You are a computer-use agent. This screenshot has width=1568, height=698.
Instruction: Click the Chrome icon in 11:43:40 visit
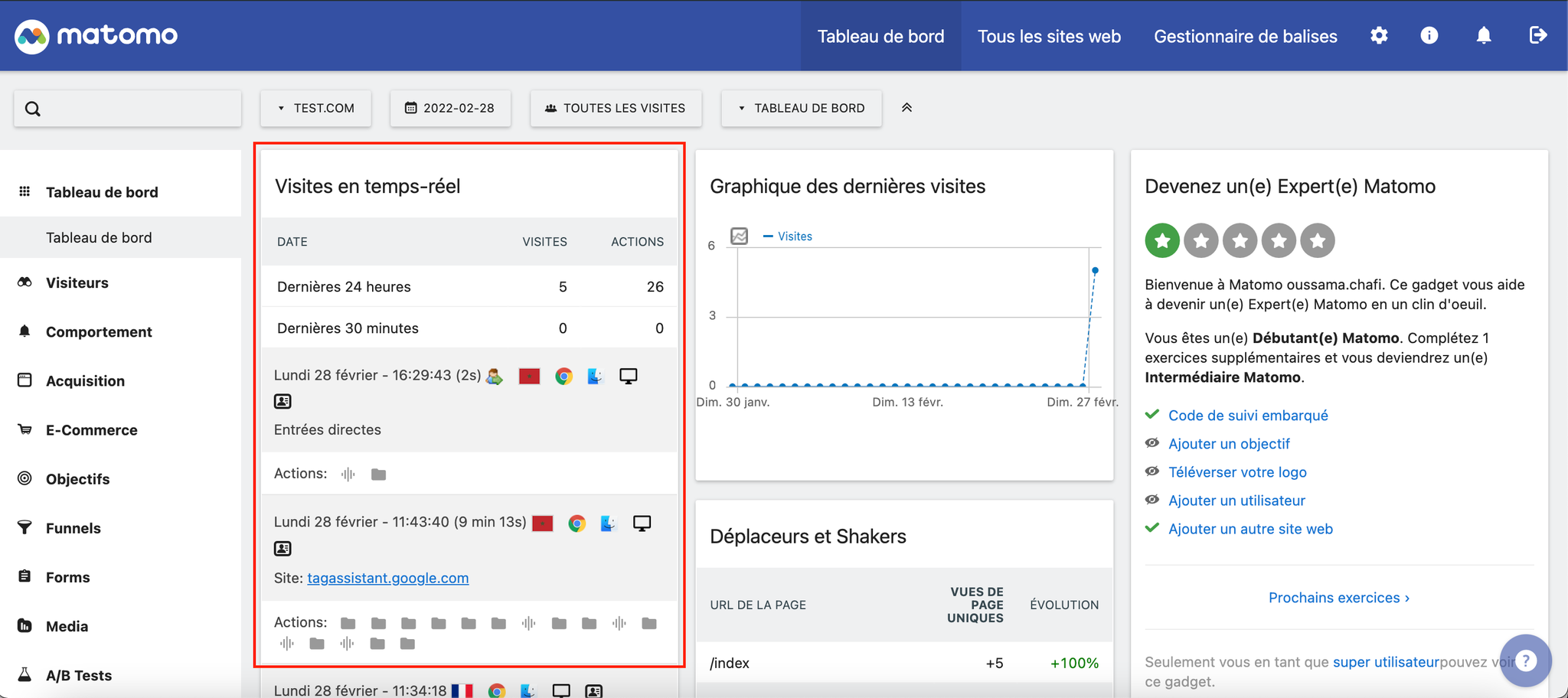pos(577,523)
